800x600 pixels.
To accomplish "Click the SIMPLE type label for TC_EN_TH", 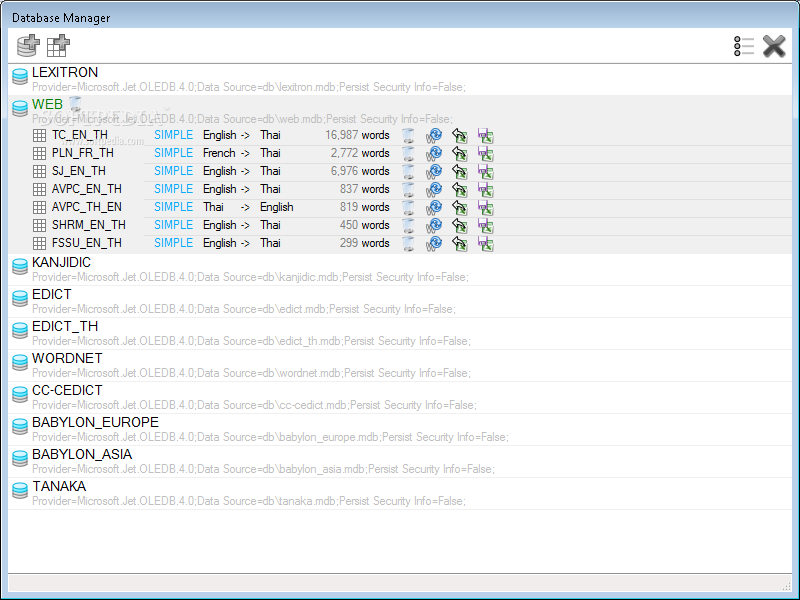I will 173,135.
